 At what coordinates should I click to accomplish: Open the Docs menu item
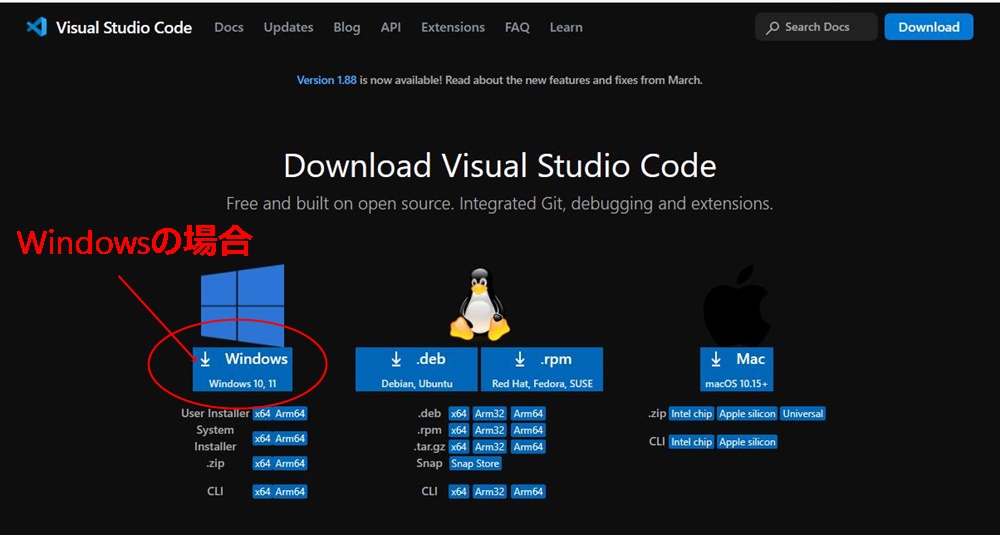pos(229,27)
